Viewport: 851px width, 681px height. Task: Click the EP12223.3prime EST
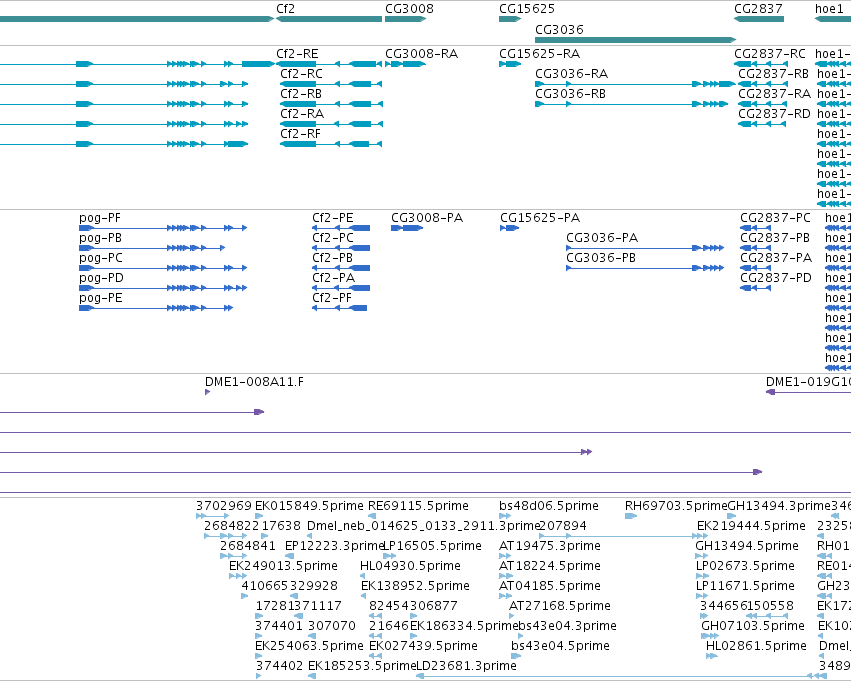[289, 556]
